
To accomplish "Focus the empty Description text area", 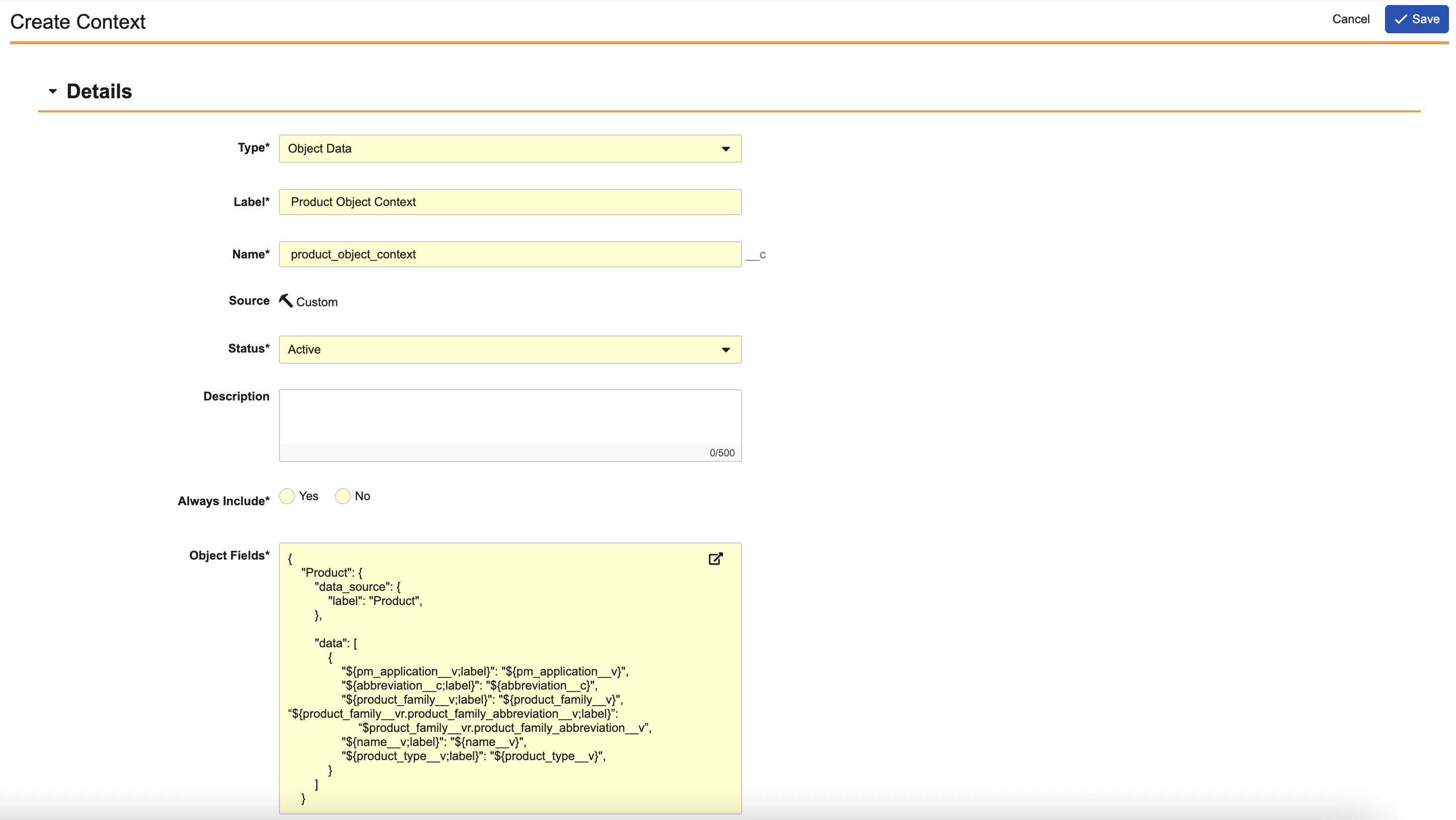I will click(x=510, y=418).
